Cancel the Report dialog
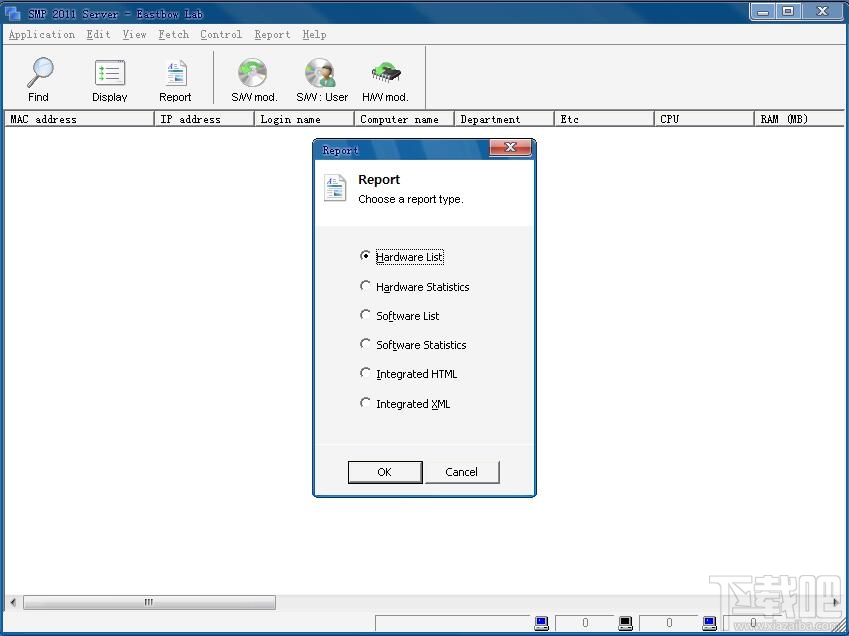 coord(462,471)
